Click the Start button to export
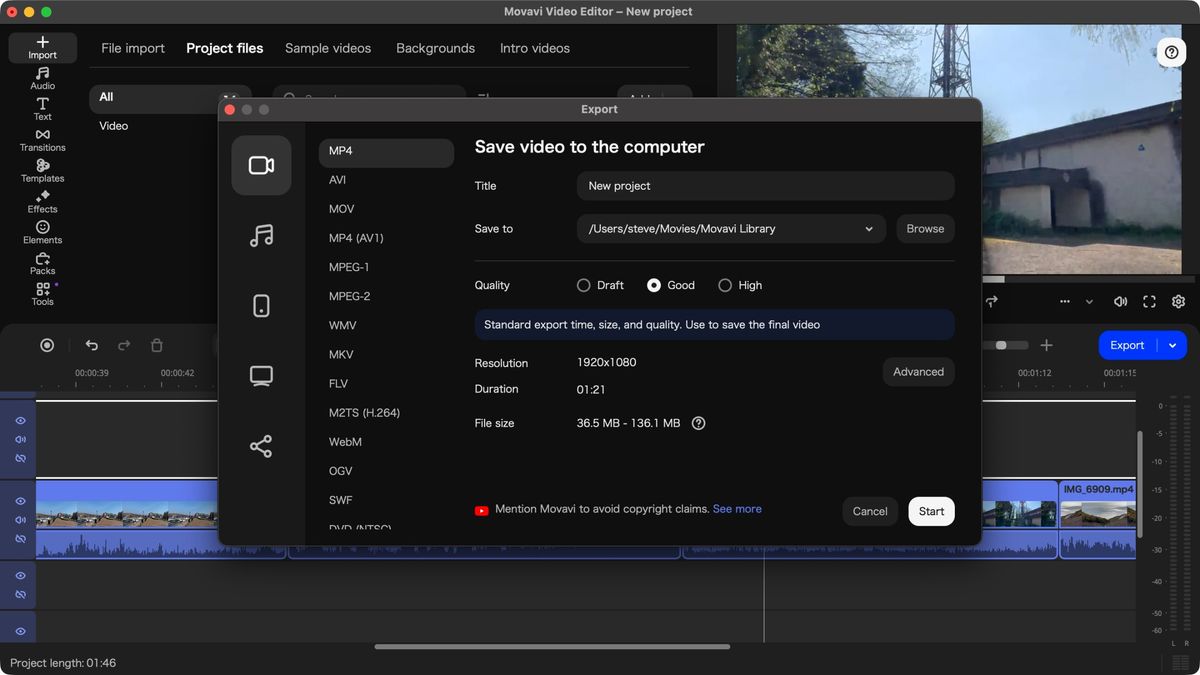1200x675 pixels. click(x=931, y=511)
